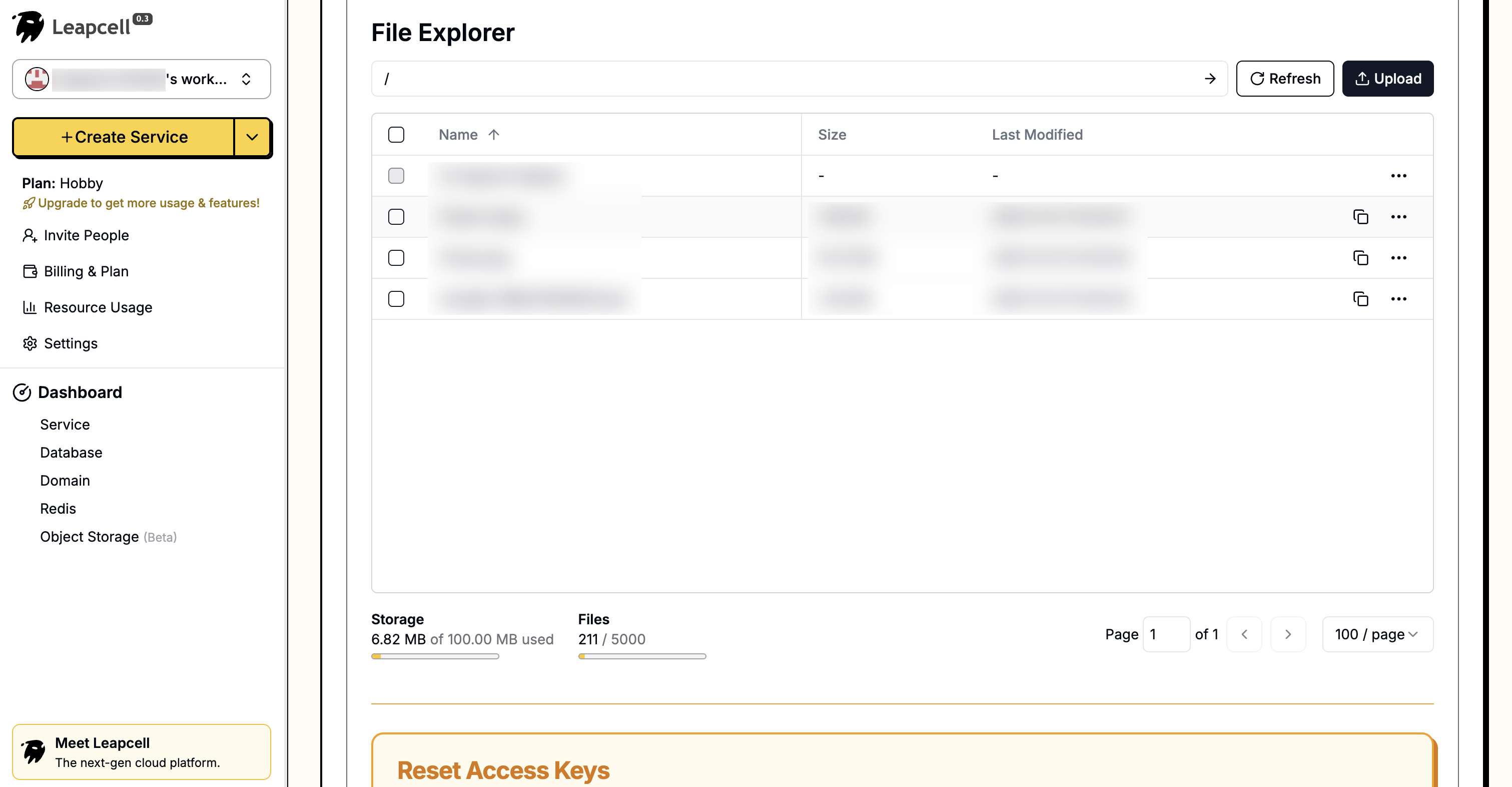Check the second file row checkbox

396,217
